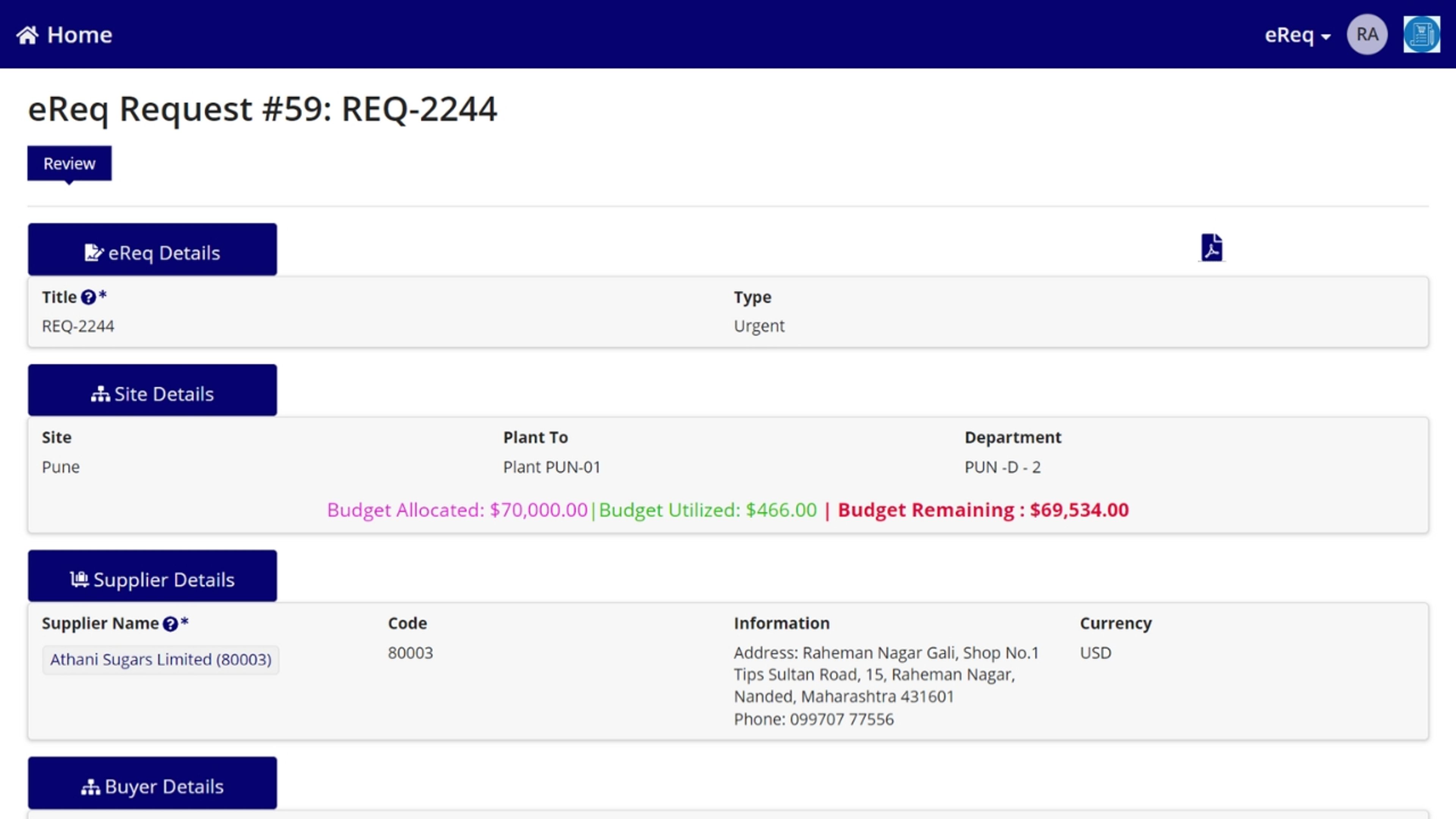Open the Buyer Details section header

pos(152,783)
